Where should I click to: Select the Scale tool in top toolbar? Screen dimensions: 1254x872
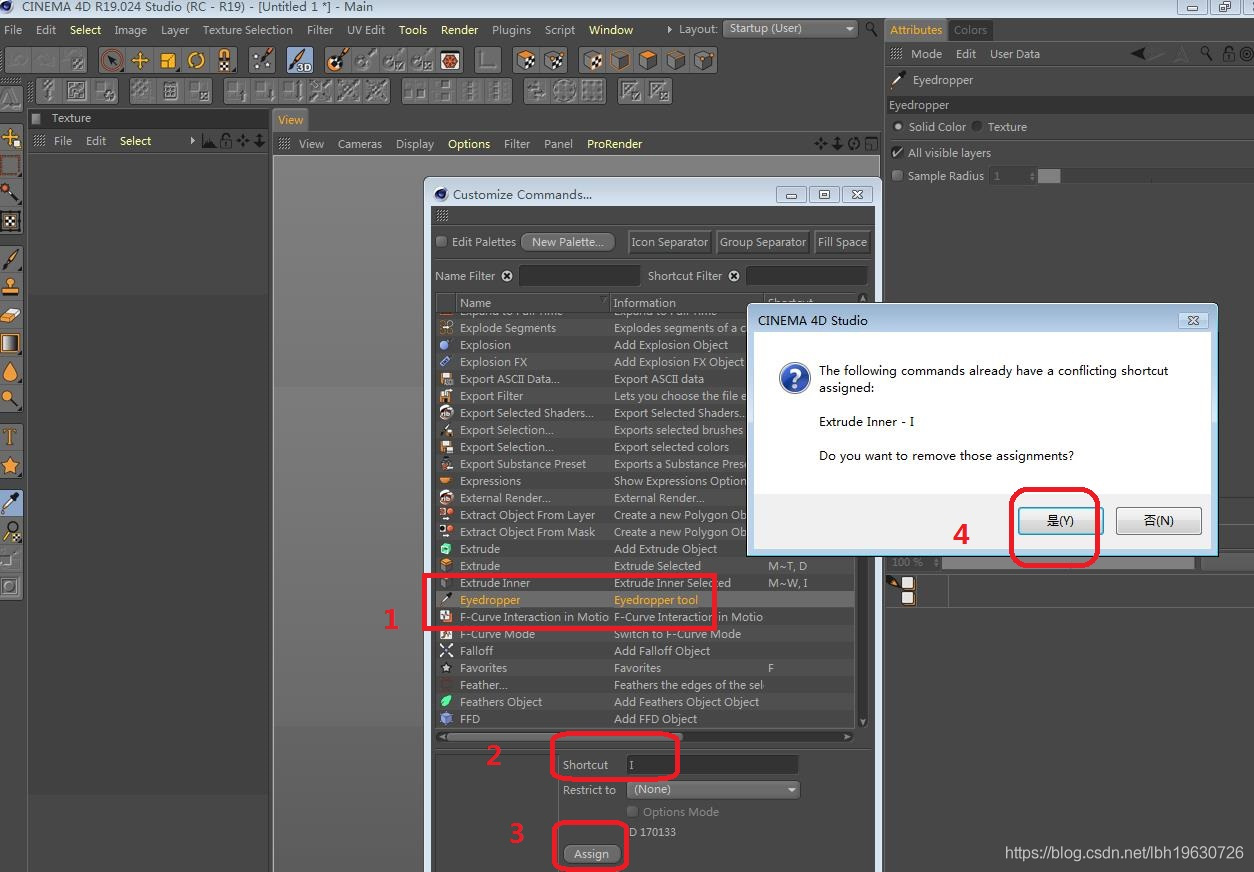[x=168, y=60]
